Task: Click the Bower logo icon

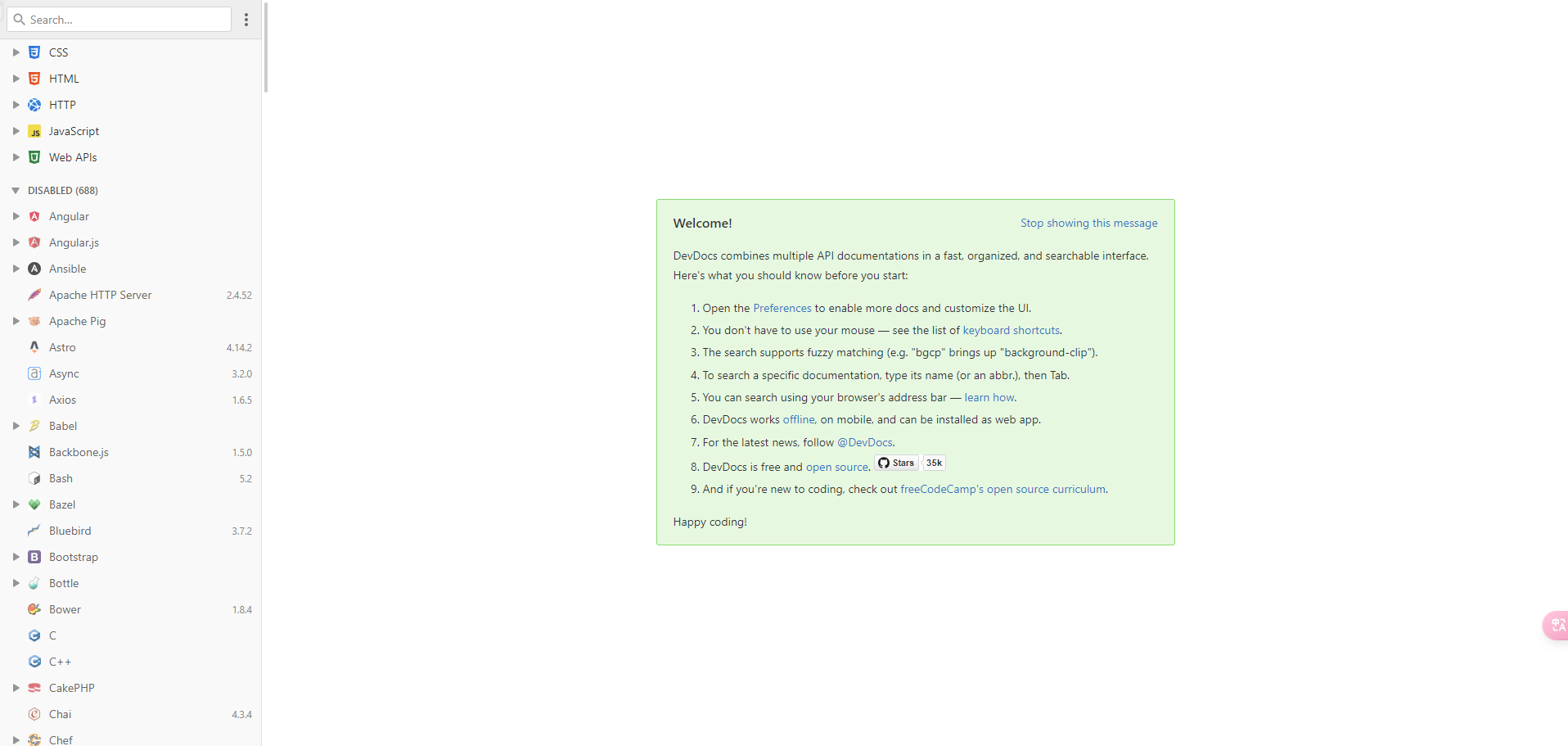Action: pyautogui.click(x=34, y=609)
